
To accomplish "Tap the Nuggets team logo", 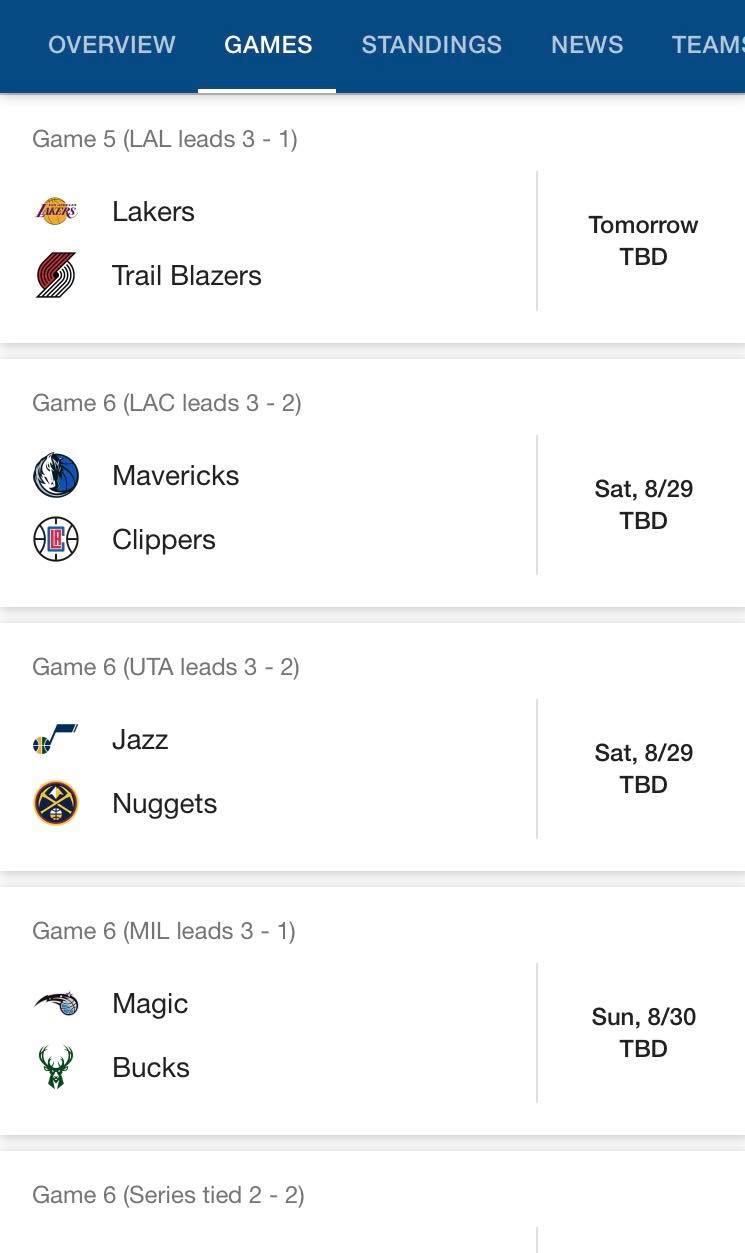I will (x=56, y=803).
